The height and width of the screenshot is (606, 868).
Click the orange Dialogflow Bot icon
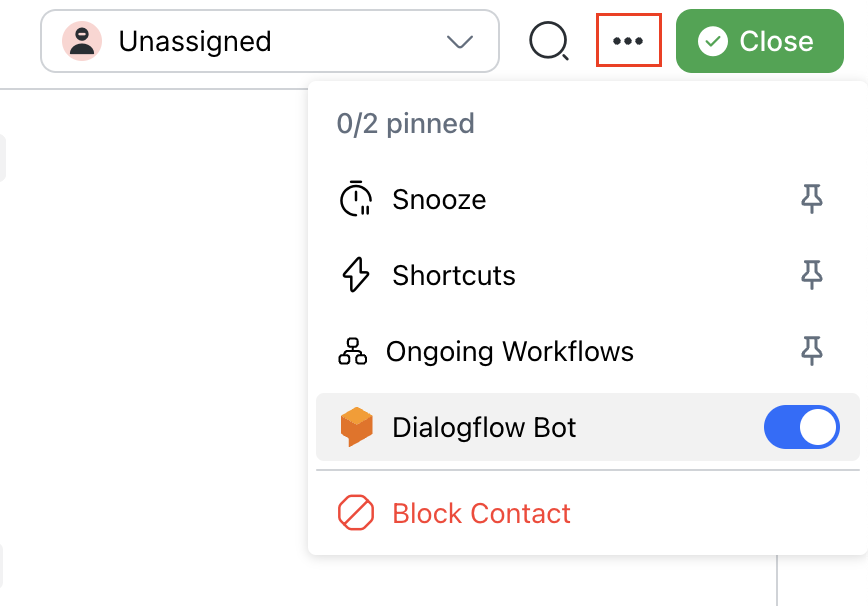pos(356,427)
